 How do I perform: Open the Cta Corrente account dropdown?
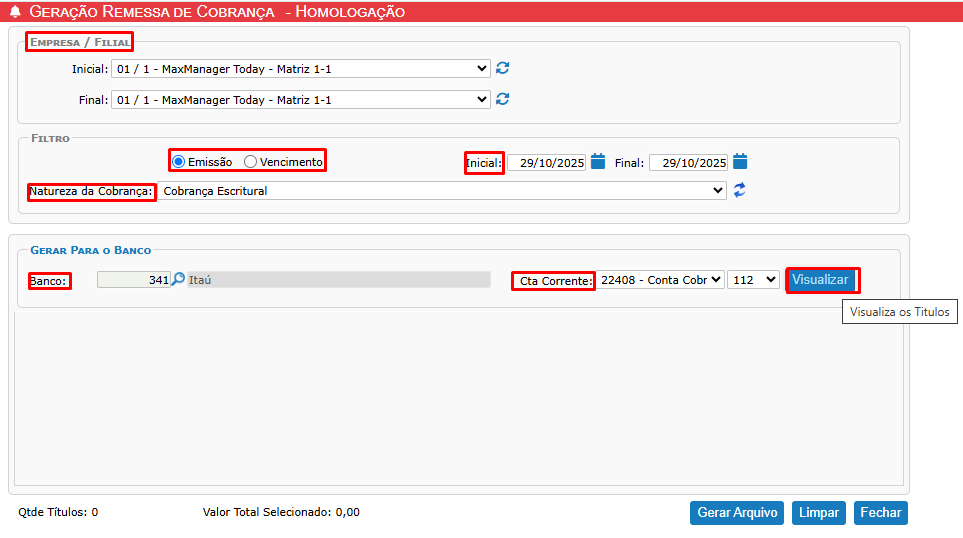pos(660,280)
